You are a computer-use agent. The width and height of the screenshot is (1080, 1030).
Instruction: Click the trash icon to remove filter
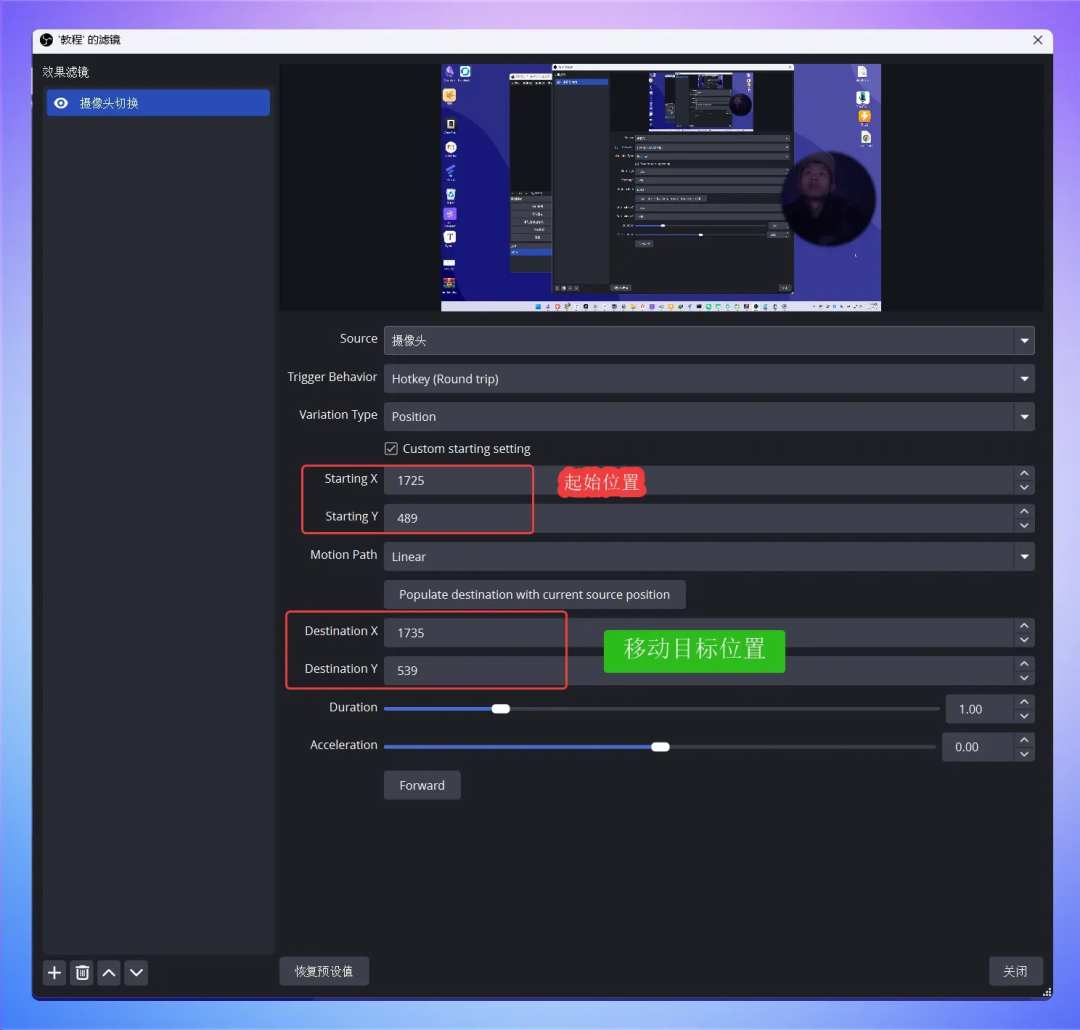82,972
